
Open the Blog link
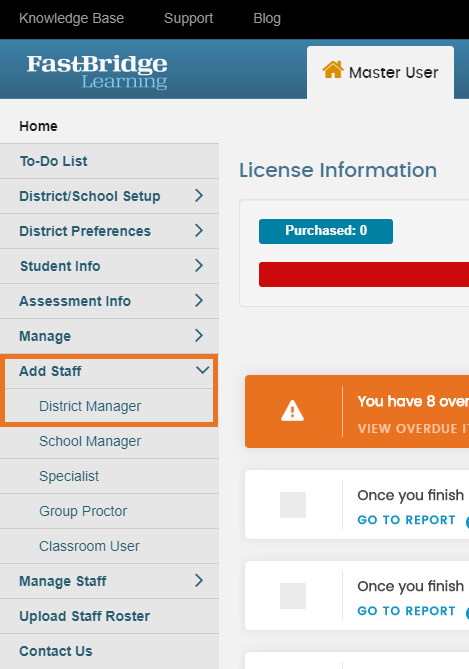coord(267,18)
